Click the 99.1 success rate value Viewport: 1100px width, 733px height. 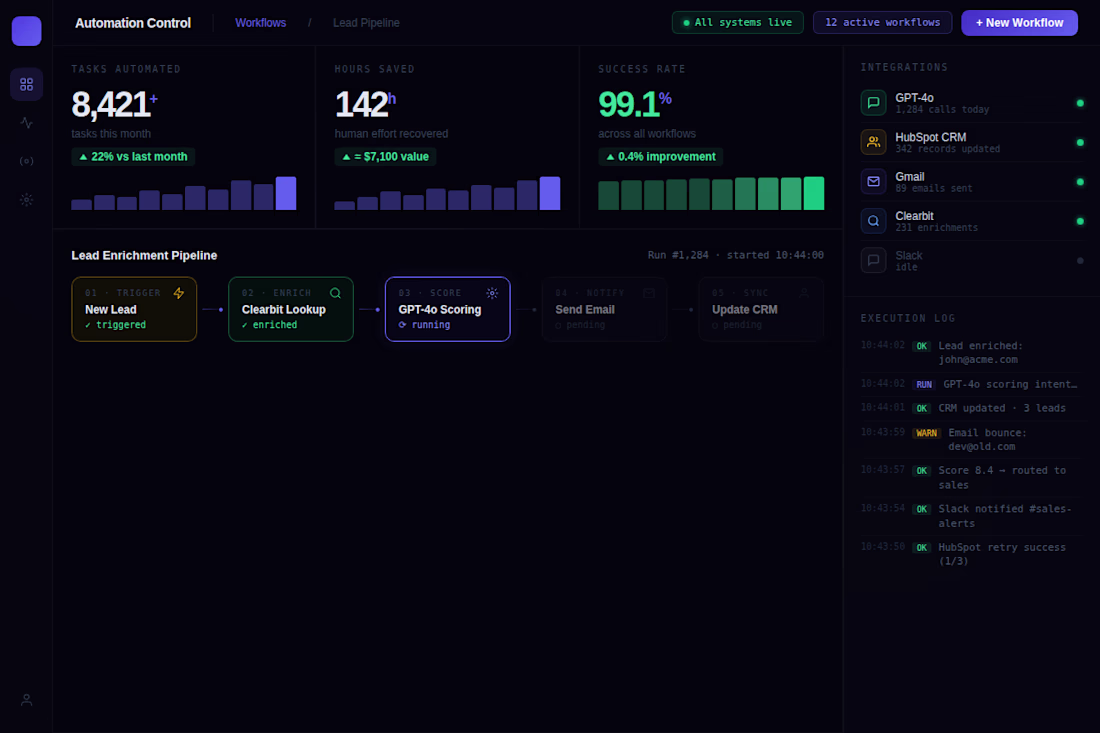(635, 105)
